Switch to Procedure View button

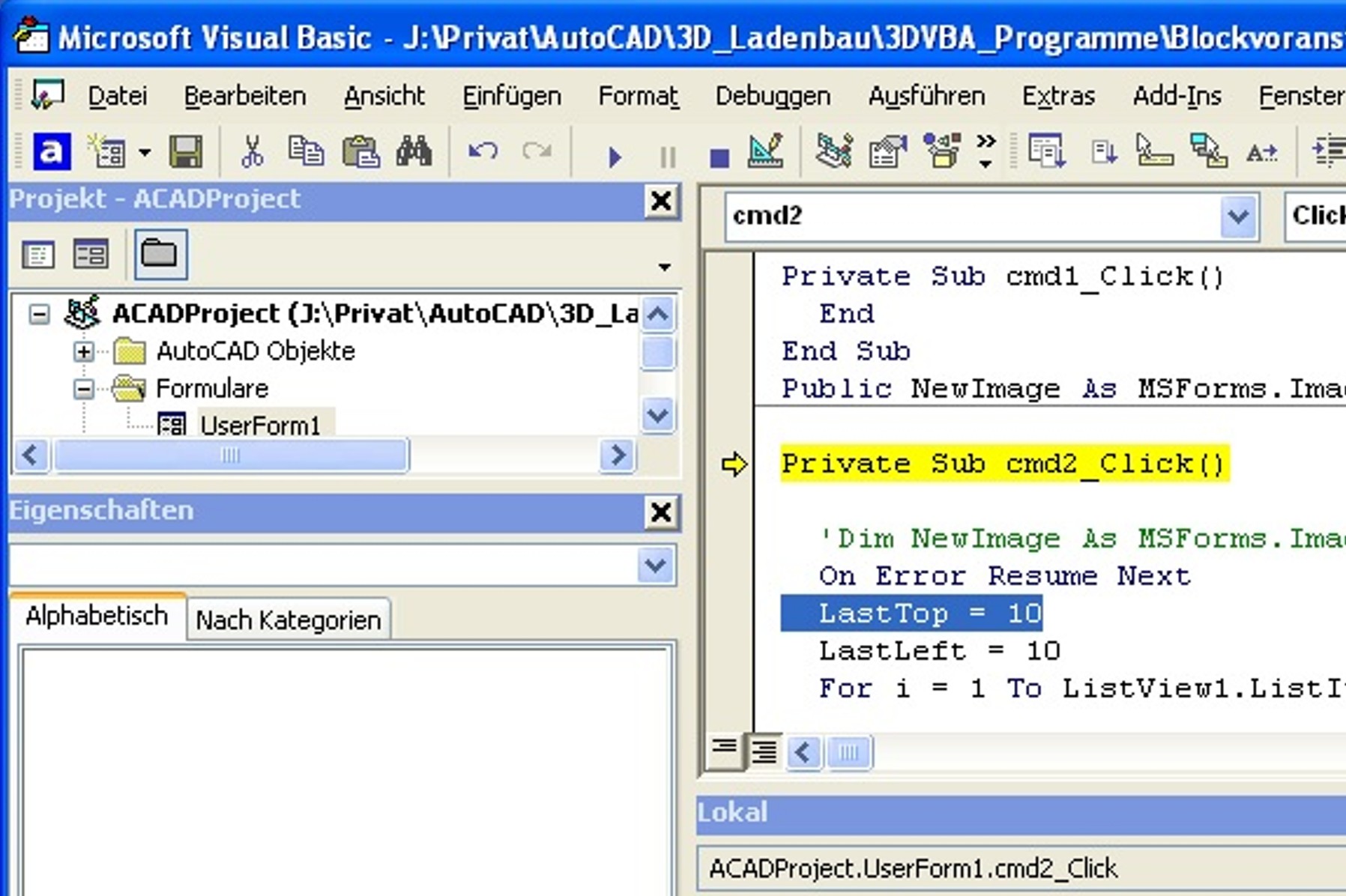tap(725, 751)
